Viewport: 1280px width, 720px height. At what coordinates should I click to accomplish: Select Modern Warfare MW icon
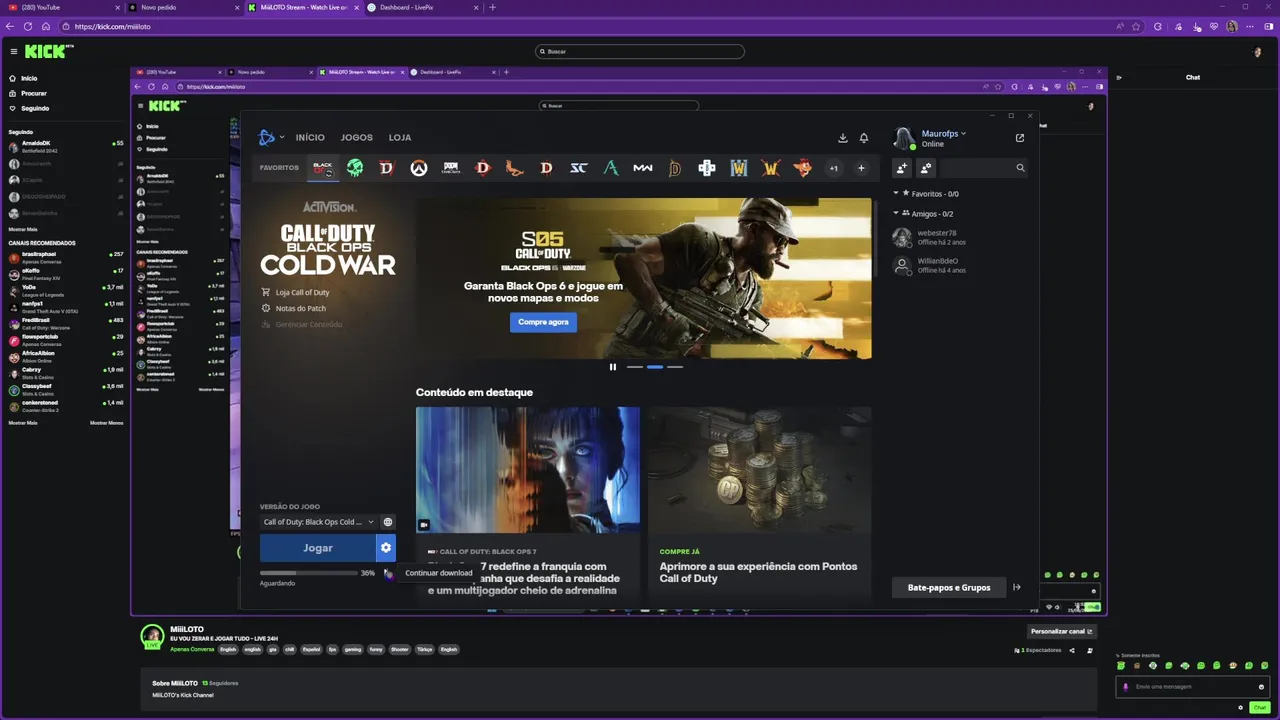pos(643,168)
